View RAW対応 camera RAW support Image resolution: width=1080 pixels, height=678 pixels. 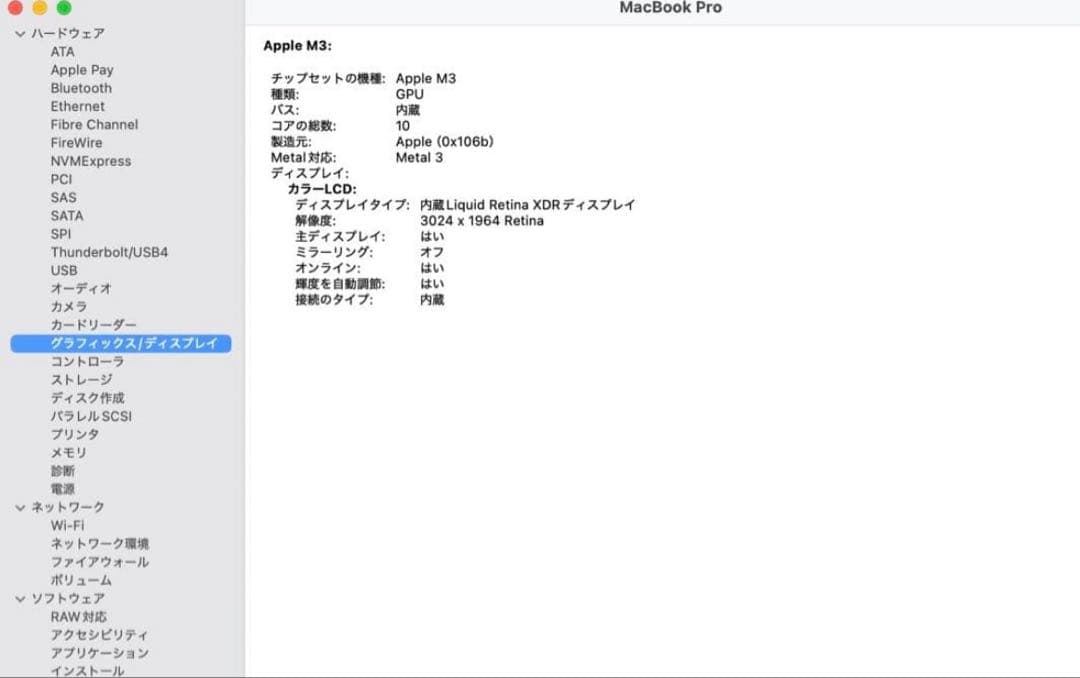(x=79, y=616)
